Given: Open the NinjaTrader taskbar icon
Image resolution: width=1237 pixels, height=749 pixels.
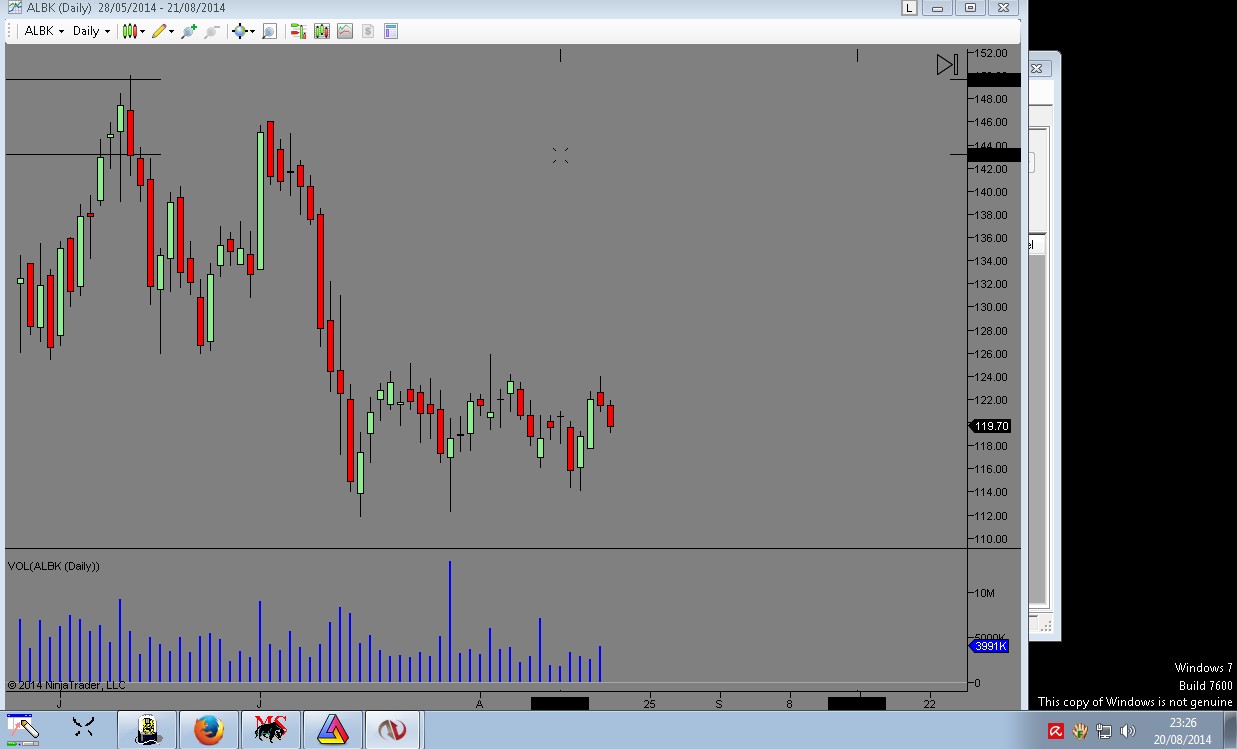Looking at the screenshot, I should [393, 730].
